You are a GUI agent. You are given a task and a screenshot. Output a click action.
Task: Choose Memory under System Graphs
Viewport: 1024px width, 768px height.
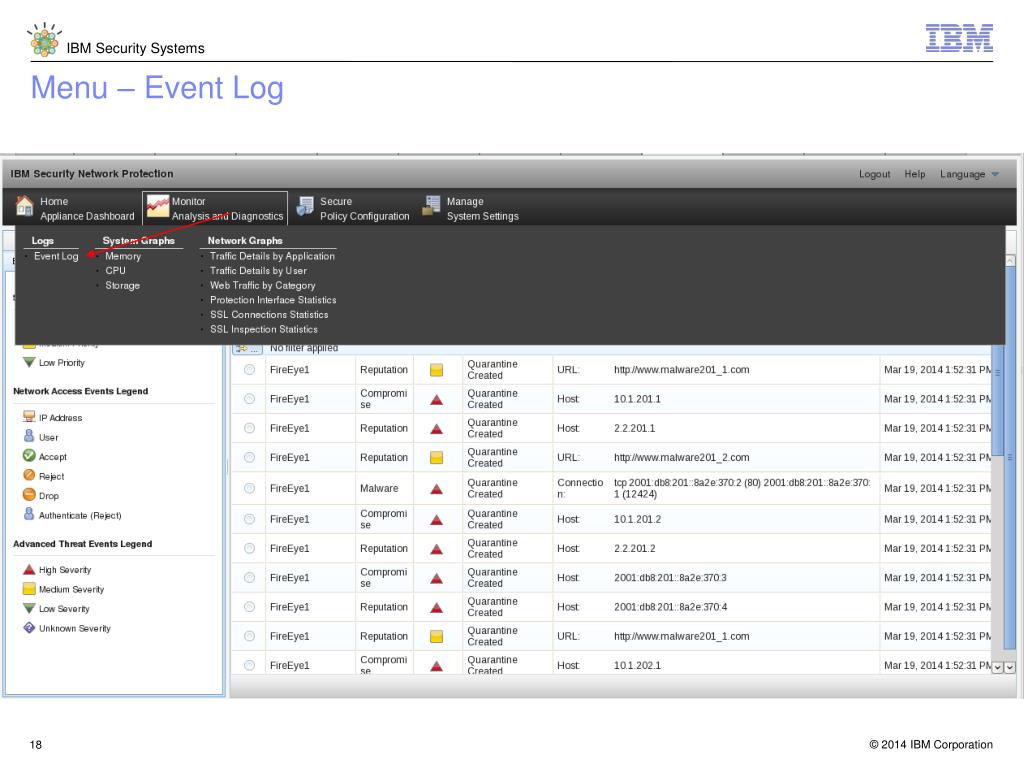pos(123,257)
